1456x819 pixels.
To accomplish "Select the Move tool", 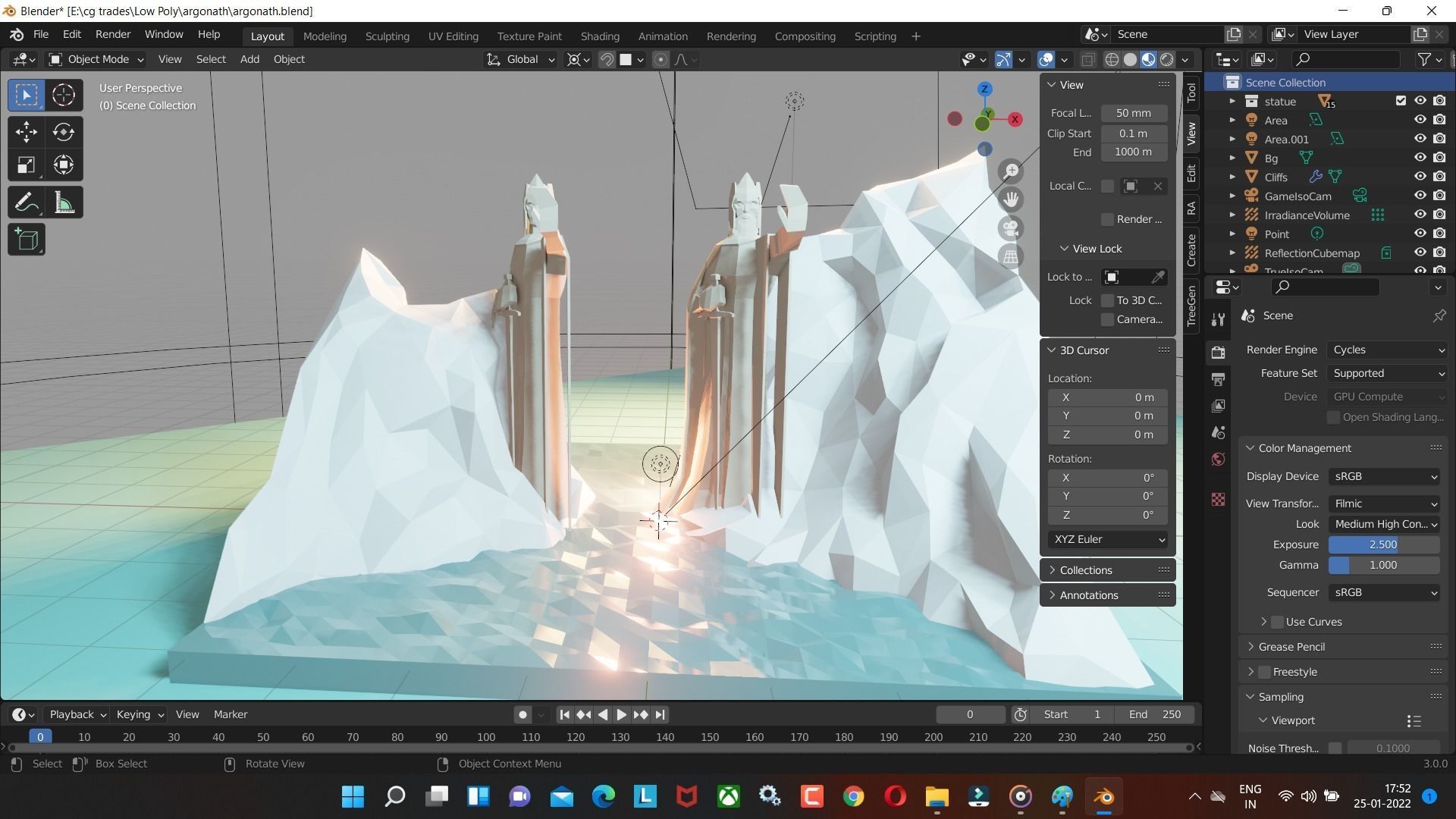I will [27, 132].
